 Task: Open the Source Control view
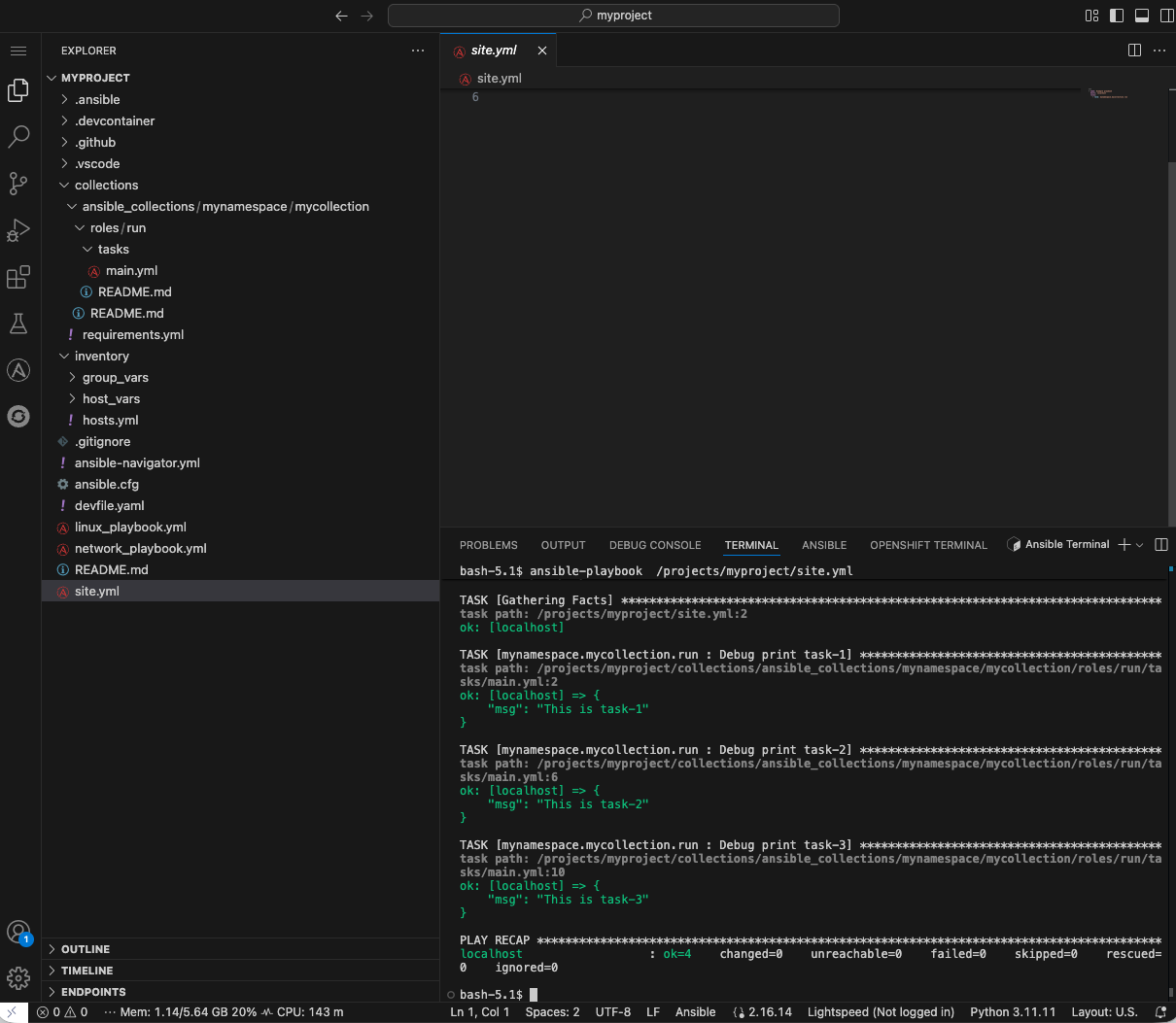point(18,184)
